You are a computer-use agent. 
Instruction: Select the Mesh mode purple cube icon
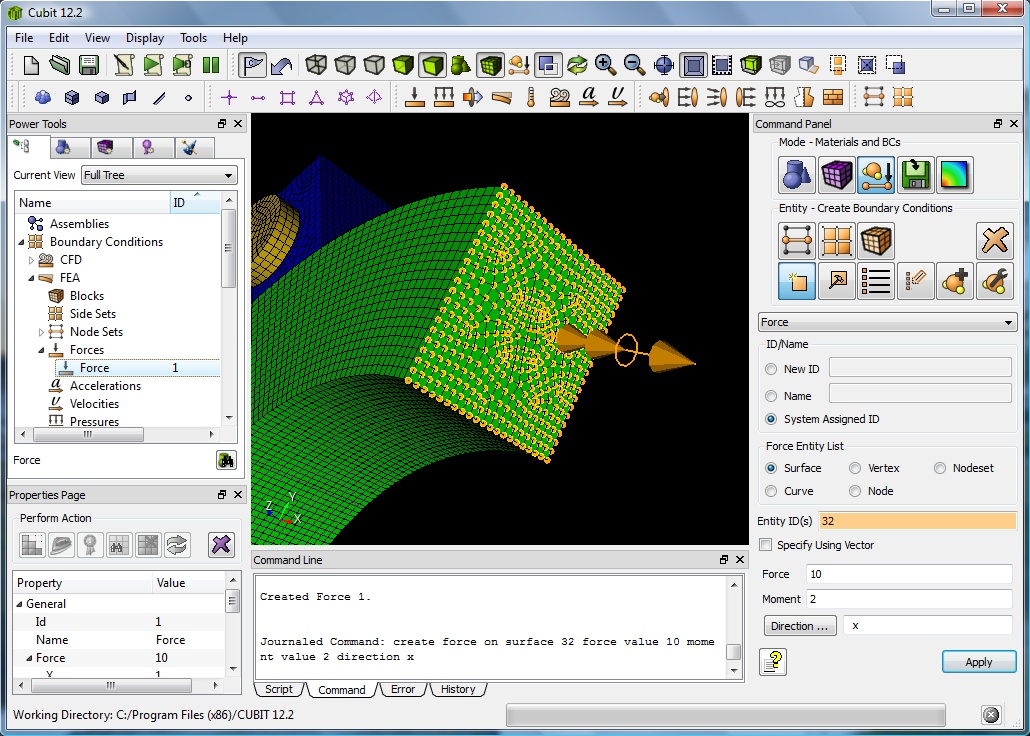[x=836, y=175]
